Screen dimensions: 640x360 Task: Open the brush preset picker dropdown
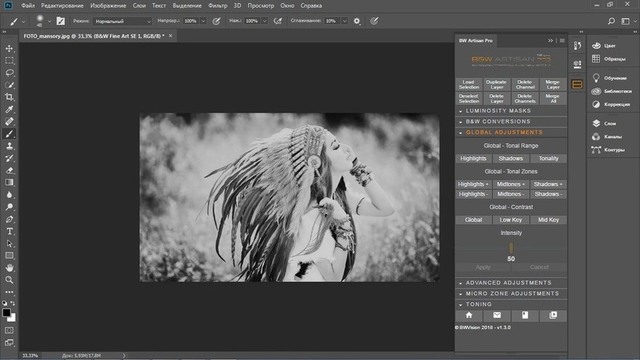[x=49, y=21]
